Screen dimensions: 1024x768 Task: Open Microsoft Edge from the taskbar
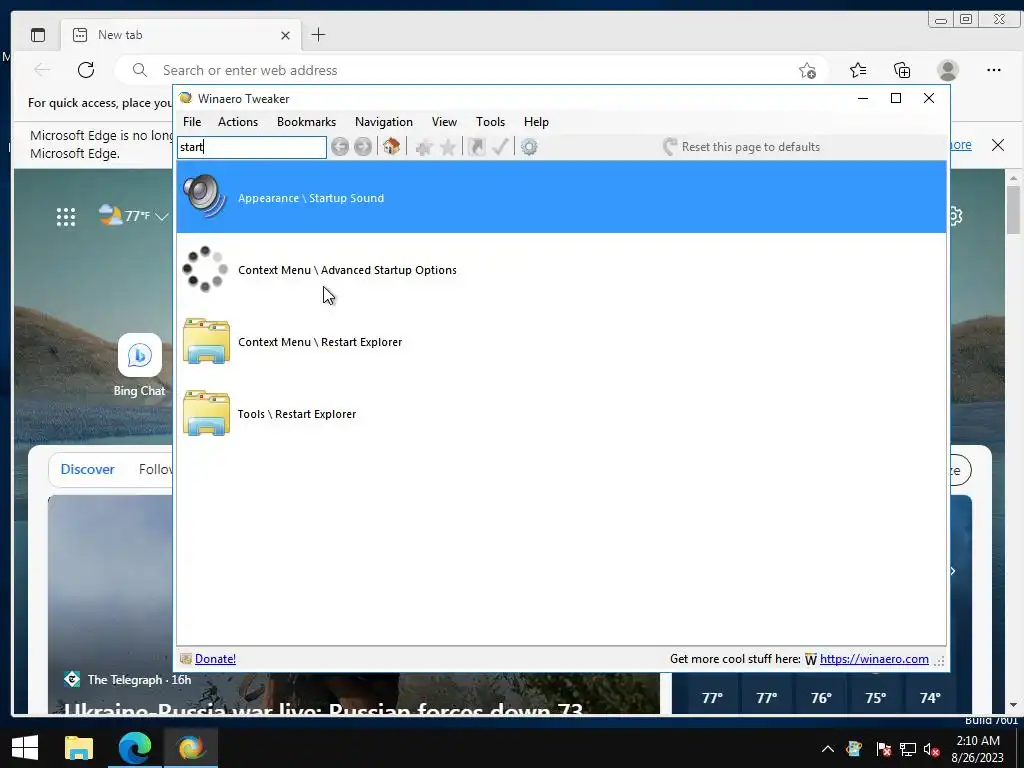[x=135, y=748]
